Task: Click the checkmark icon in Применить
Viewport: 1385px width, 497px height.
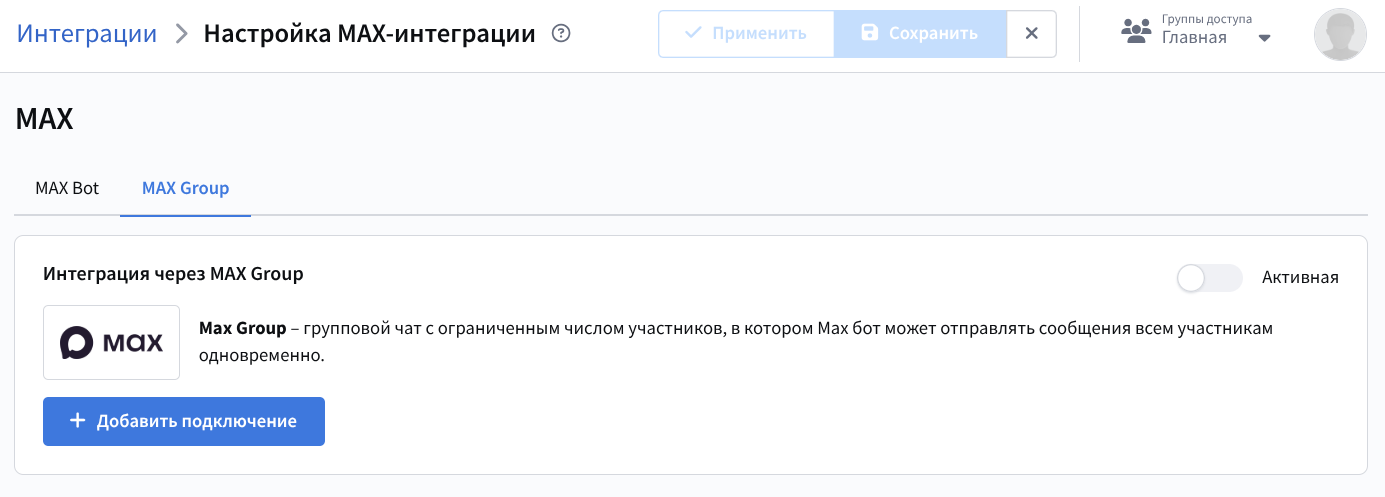Action: pos(692,33)
